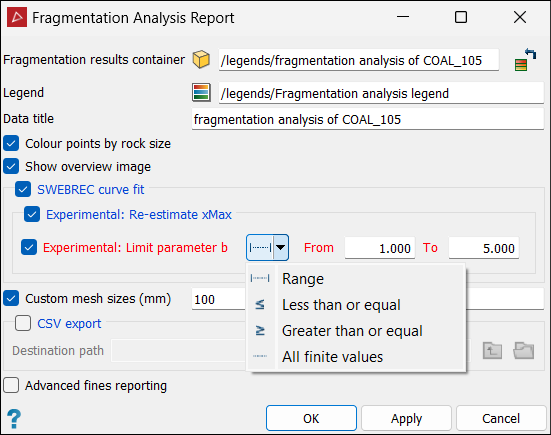The height and width of the screenshot is (435, 551).
Task: Click the greyed folder-up icon beside destination path
Action: [492, 351]
